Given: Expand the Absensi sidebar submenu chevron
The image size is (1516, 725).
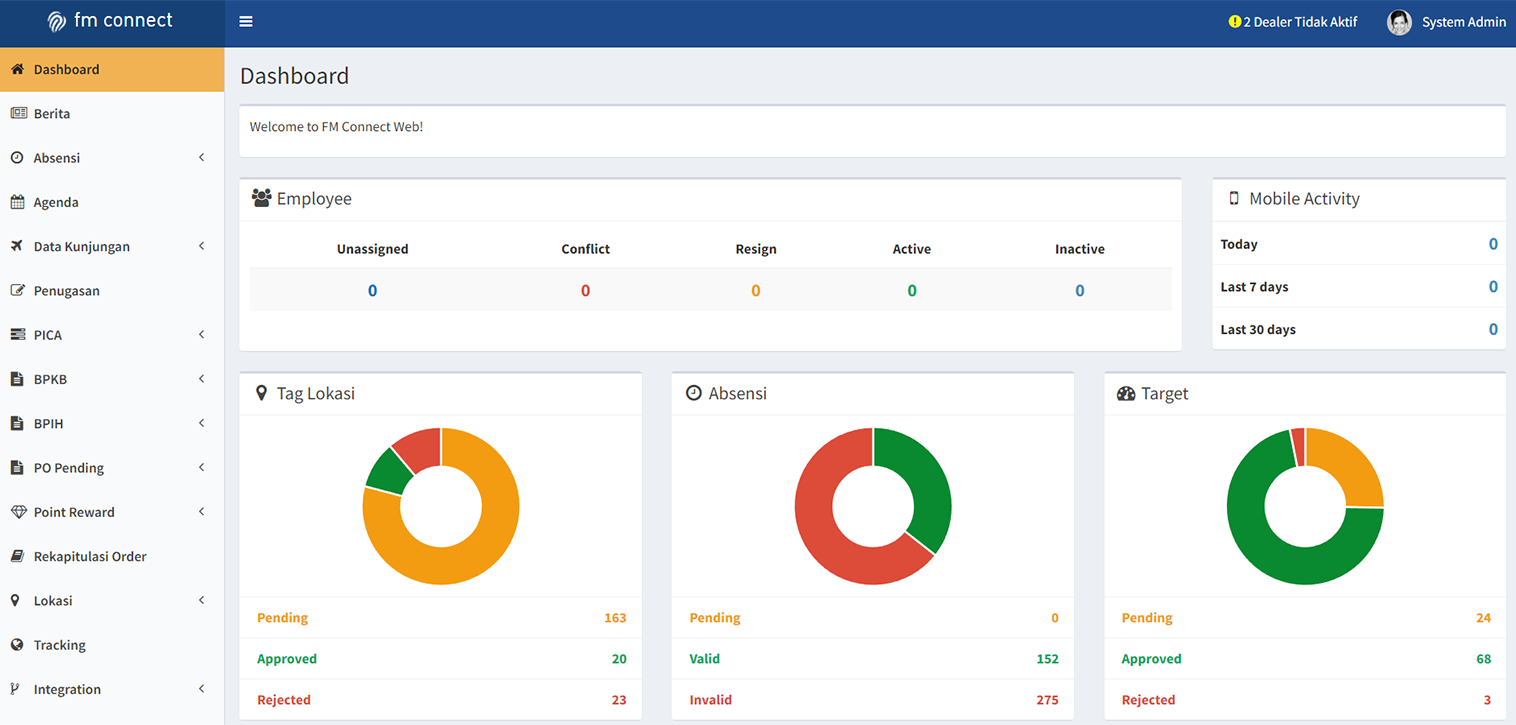Looking at the screenshot, I should pos(201,158).
